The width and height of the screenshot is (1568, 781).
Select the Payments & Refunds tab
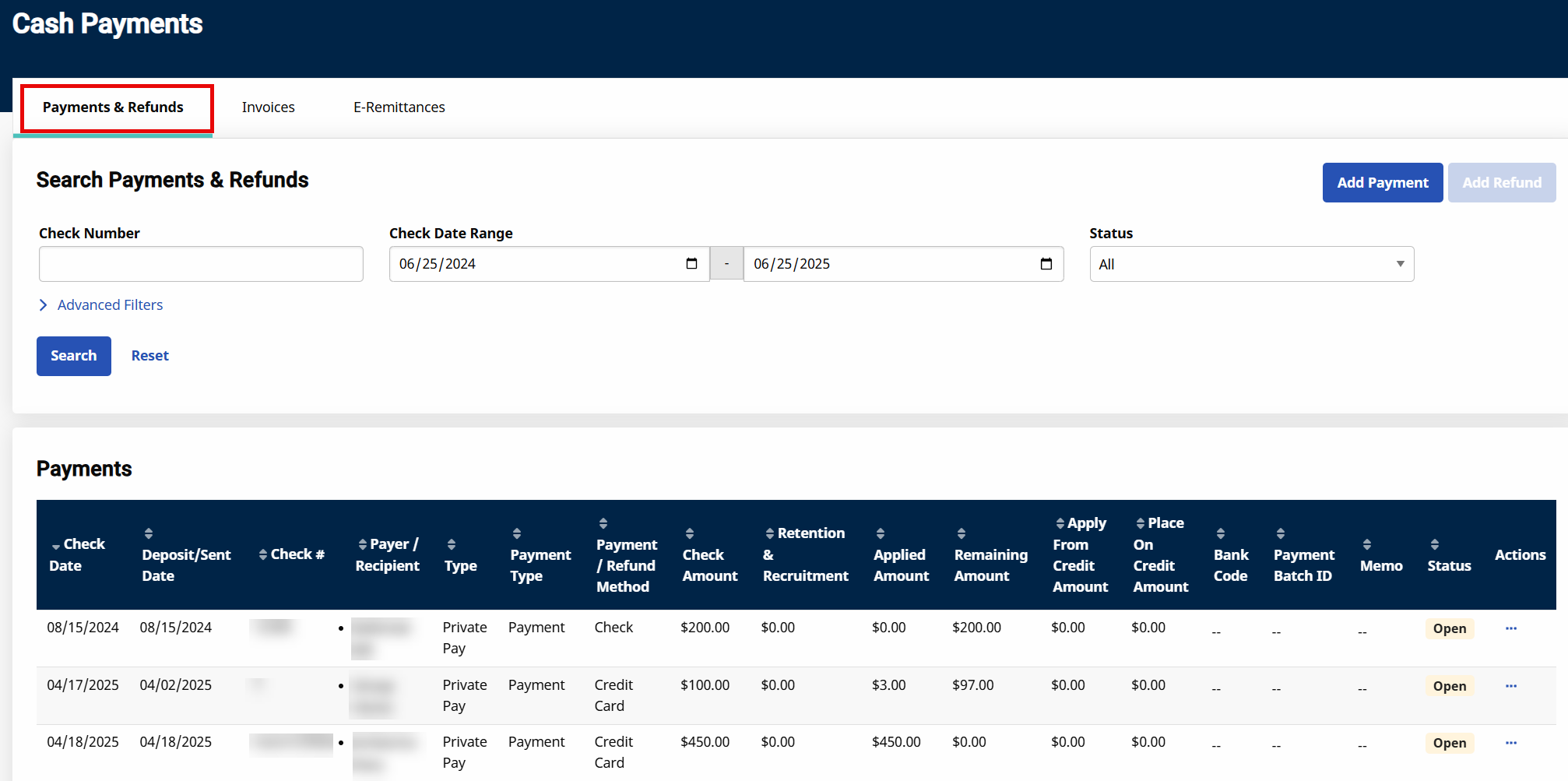tap(113, 107)
